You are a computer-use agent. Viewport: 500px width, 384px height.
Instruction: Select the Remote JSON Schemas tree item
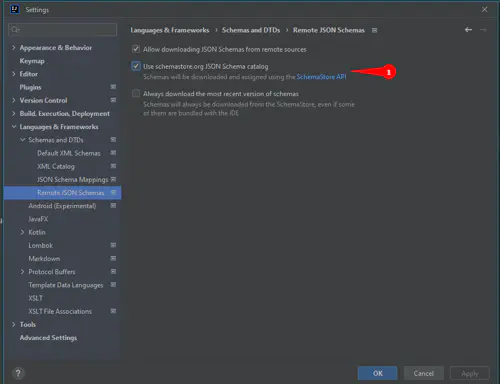coord(70,193)
